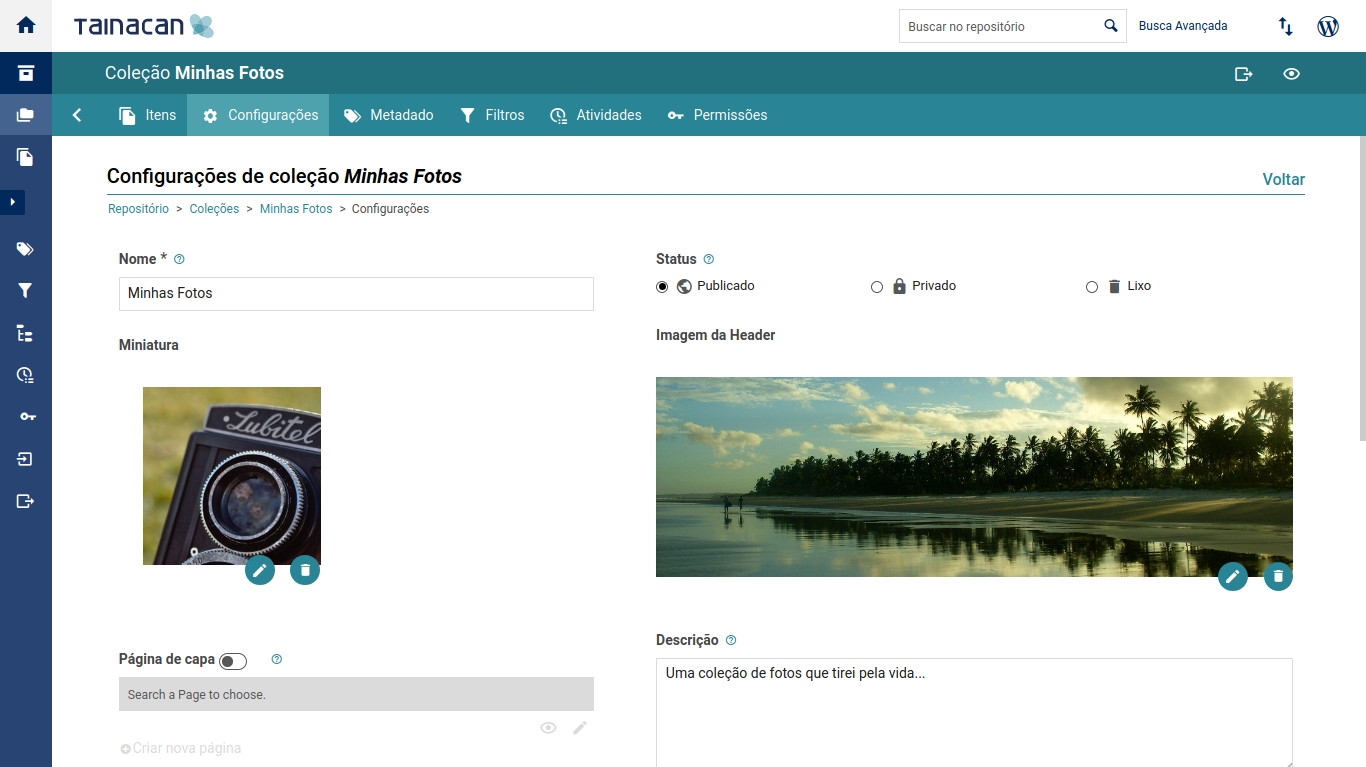Click Coleções breadcrumb link
The width and height of the screenshot is (1366, 767).
[x=214, y=209]
